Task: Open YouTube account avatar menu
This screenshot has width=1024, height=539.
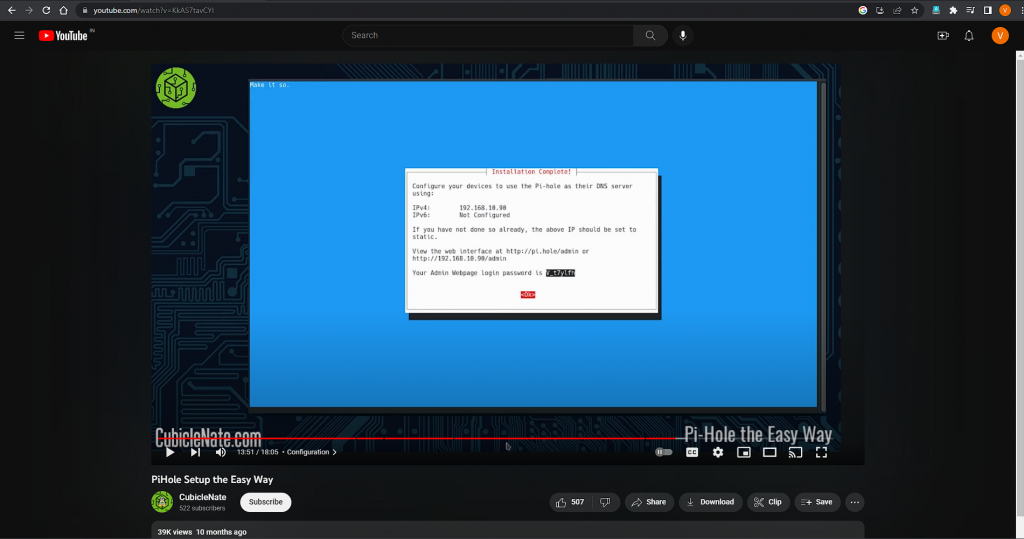Action: [1000, 35]
